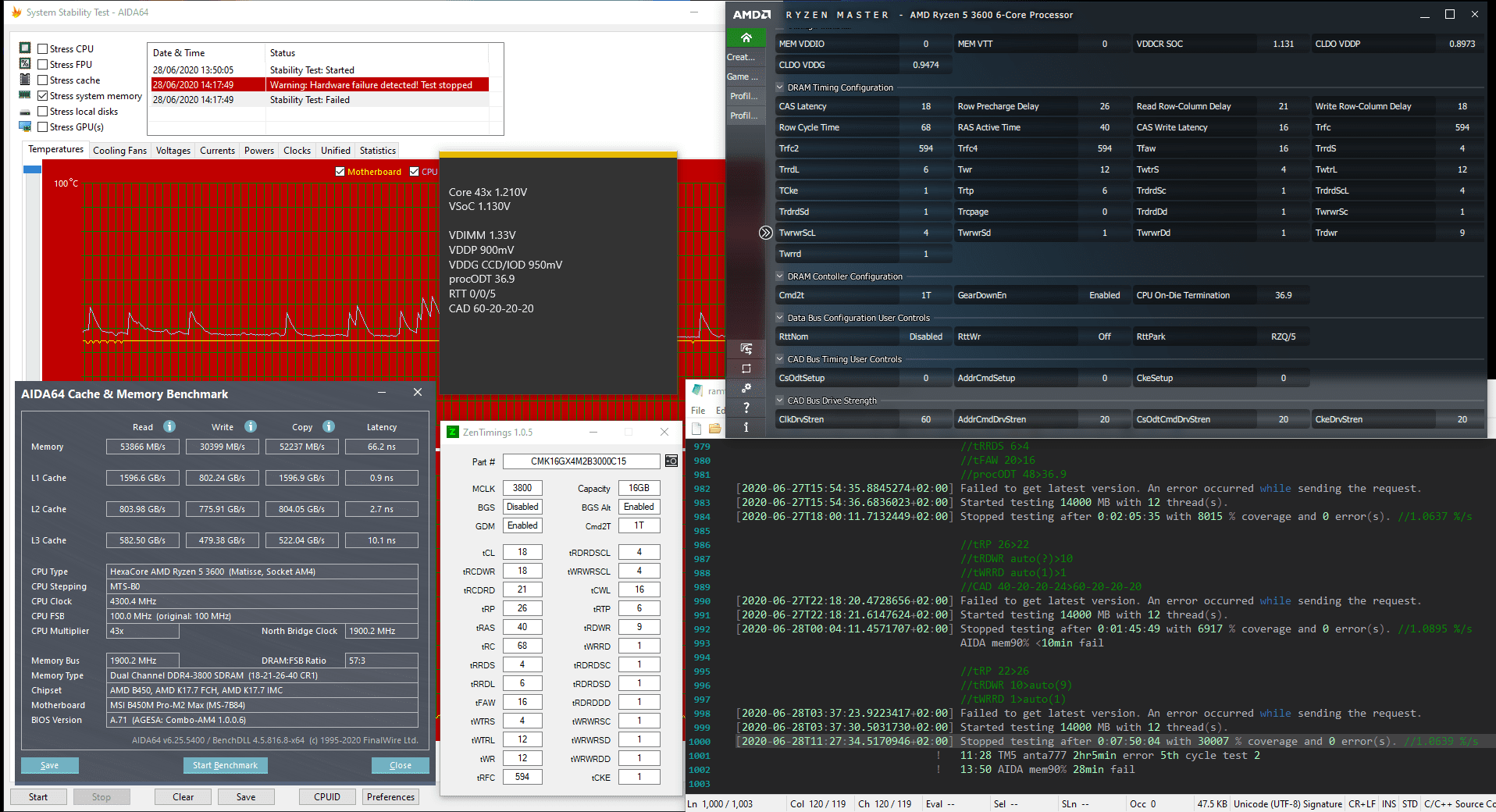Uncheck Stress system memory
This screenshot has width=1496, height=812.
(43, 96)
